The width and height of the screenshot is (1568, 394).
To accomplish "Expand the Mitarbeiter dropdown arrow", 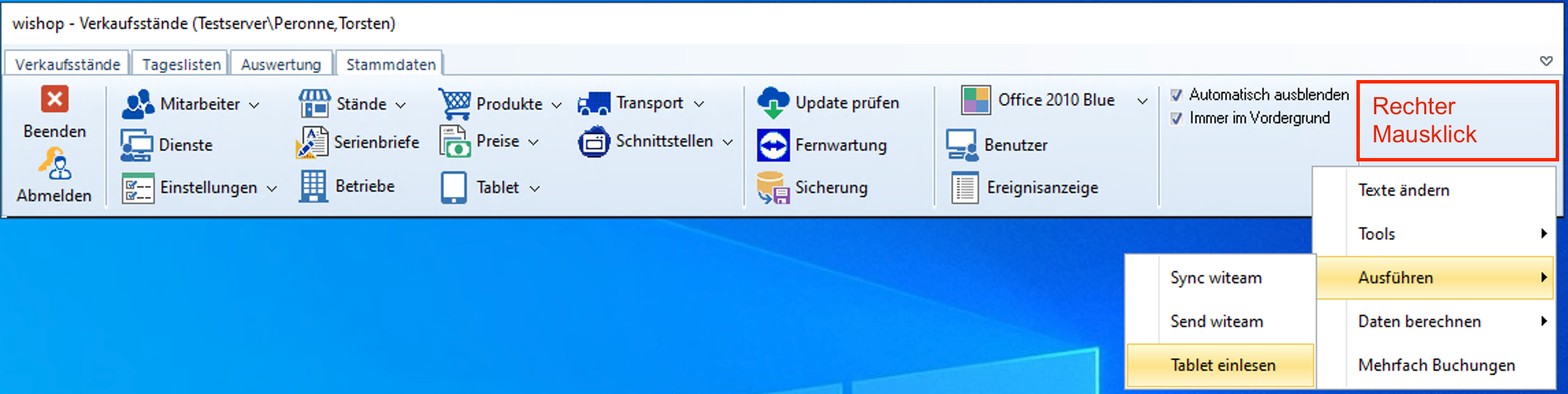I will point(254,105).
